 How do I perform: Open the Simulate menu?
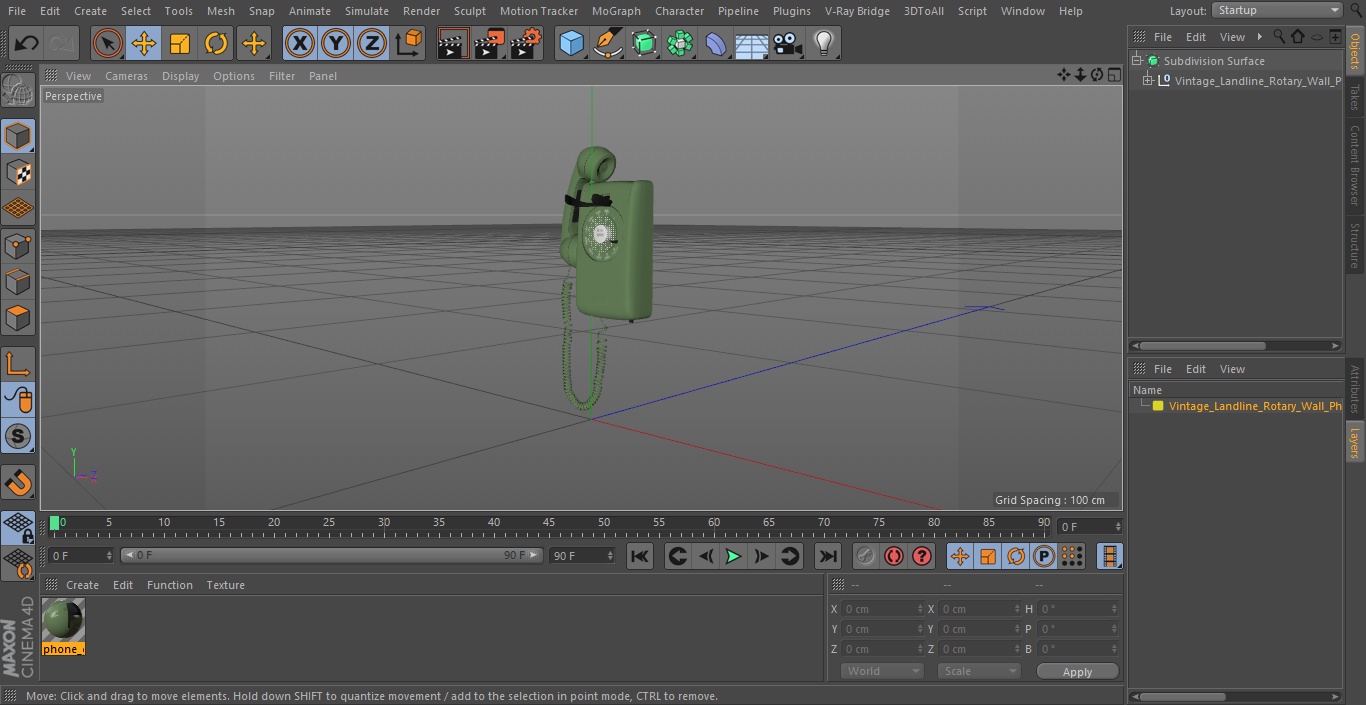point(367,11)
